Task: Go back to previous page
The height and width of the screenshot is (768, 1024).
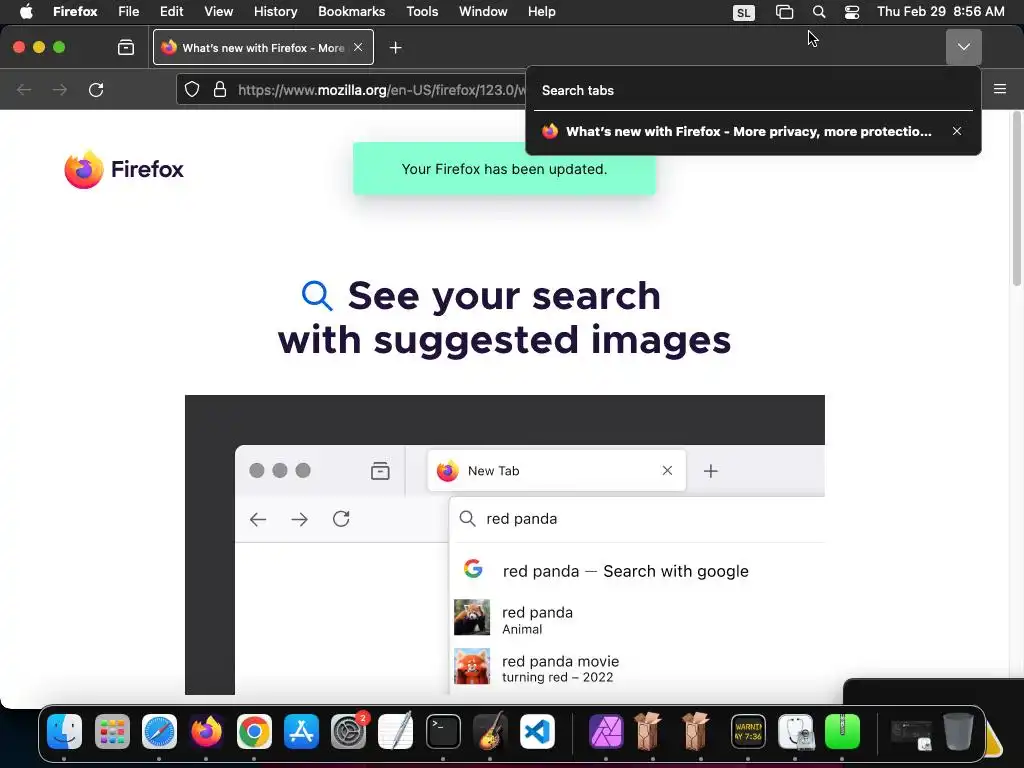Action: pos(24,89)
